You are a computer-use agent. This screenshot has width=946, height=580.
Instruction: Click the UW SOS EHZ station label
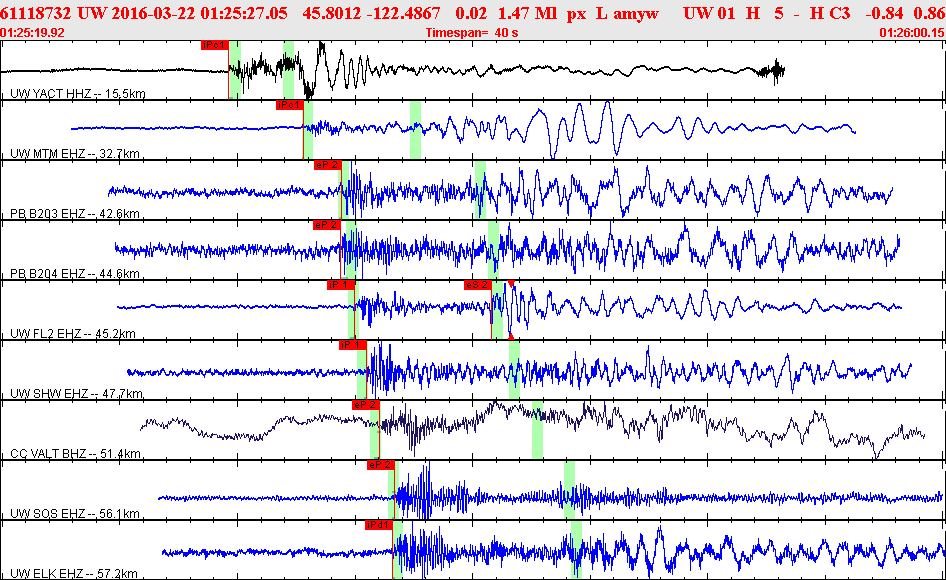[x=75, y=514]
